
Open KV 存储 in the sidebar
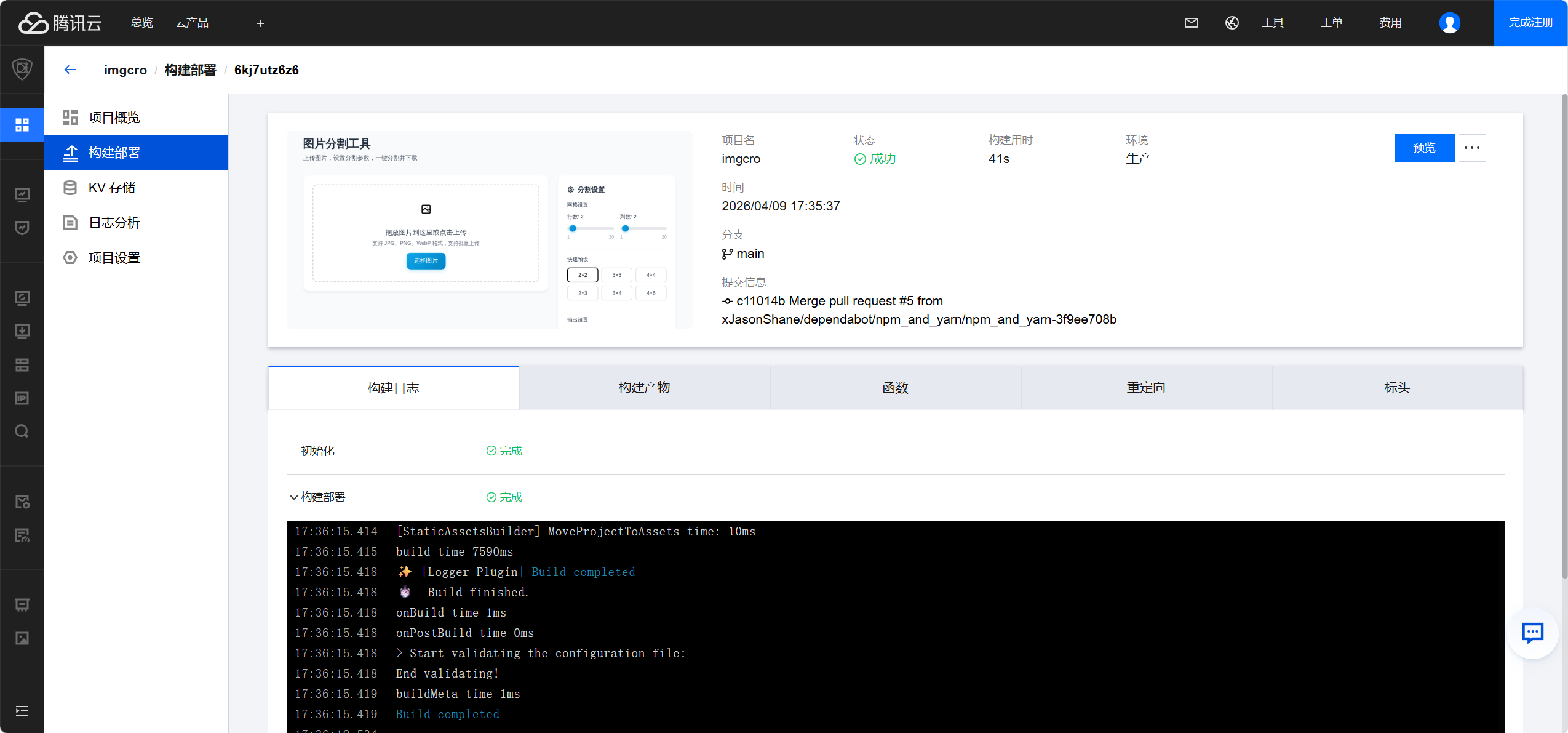(112, 188)
